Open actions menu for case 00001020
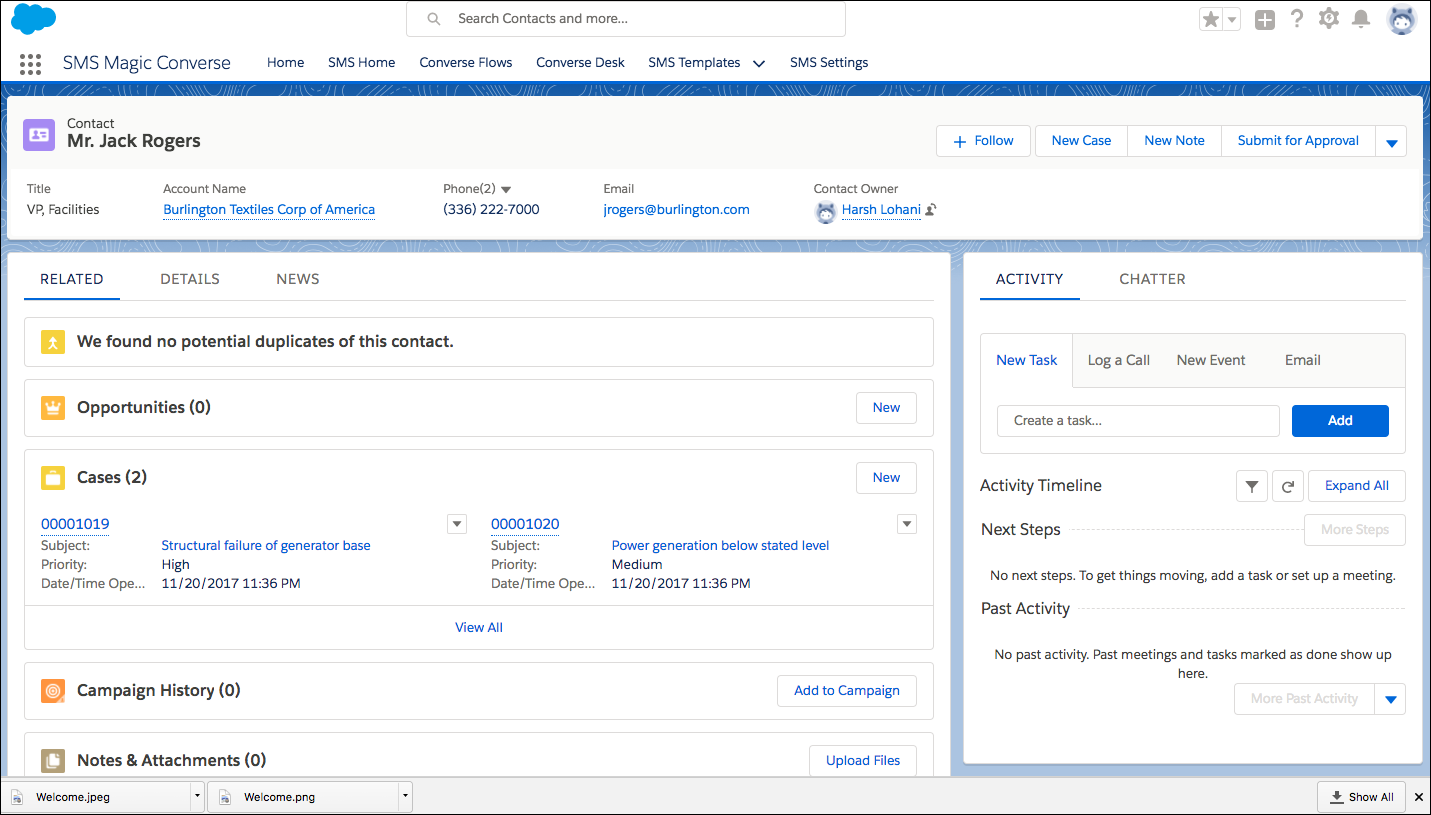The image size is (1431, 815). 907,524
